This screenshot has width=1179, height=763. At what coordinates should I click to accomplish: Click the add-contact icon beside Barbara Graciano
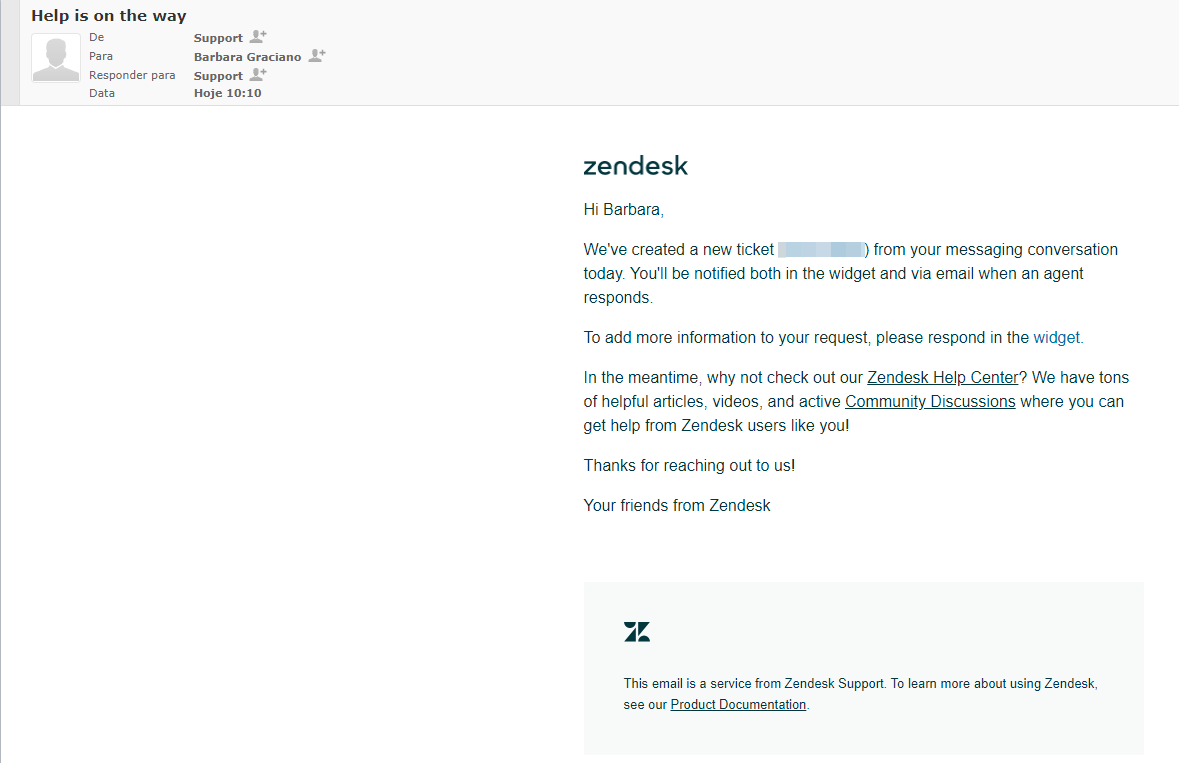pos(316,56)
